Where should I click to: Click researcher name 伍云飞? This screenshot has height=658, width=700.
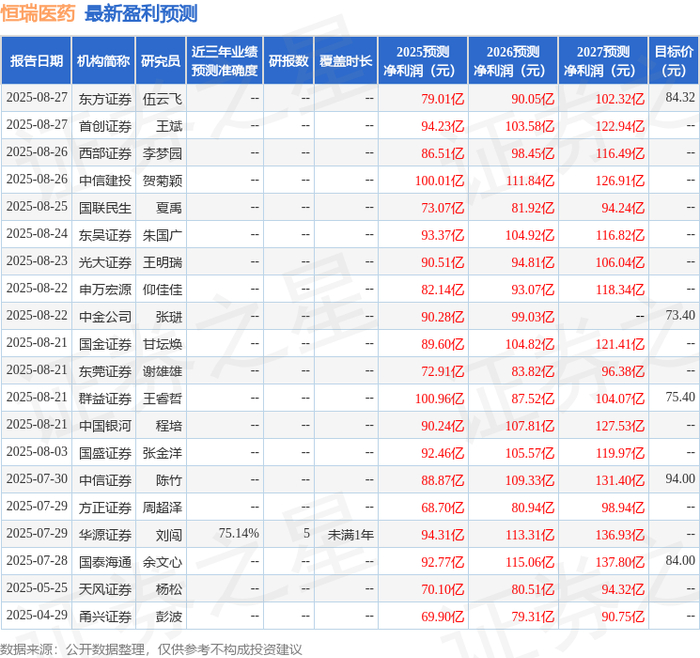pyautogui.click(x=162, y=99)
